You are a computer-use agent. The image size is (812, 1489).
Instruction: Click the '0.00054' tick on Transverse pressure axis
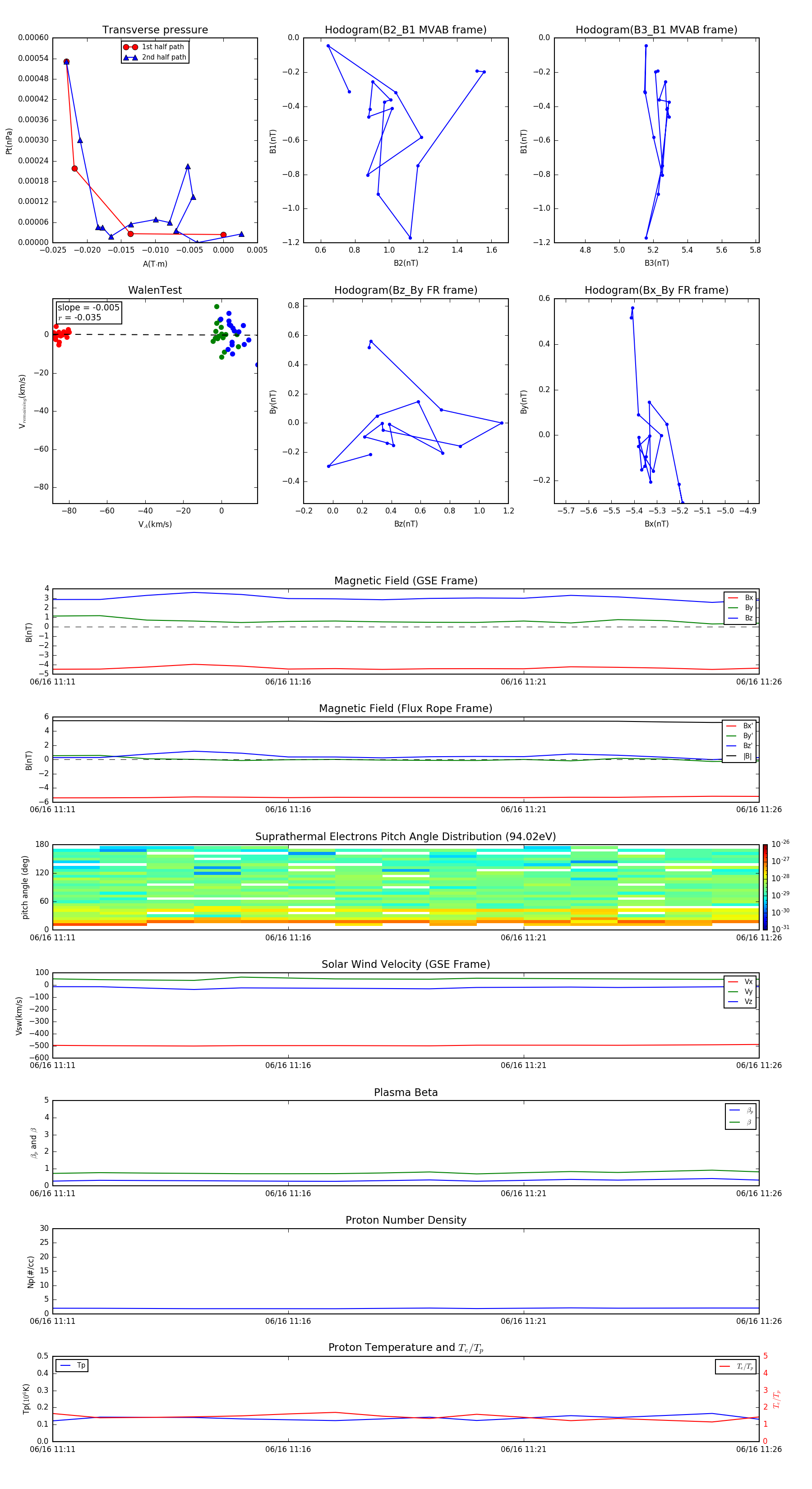(33, 58)
